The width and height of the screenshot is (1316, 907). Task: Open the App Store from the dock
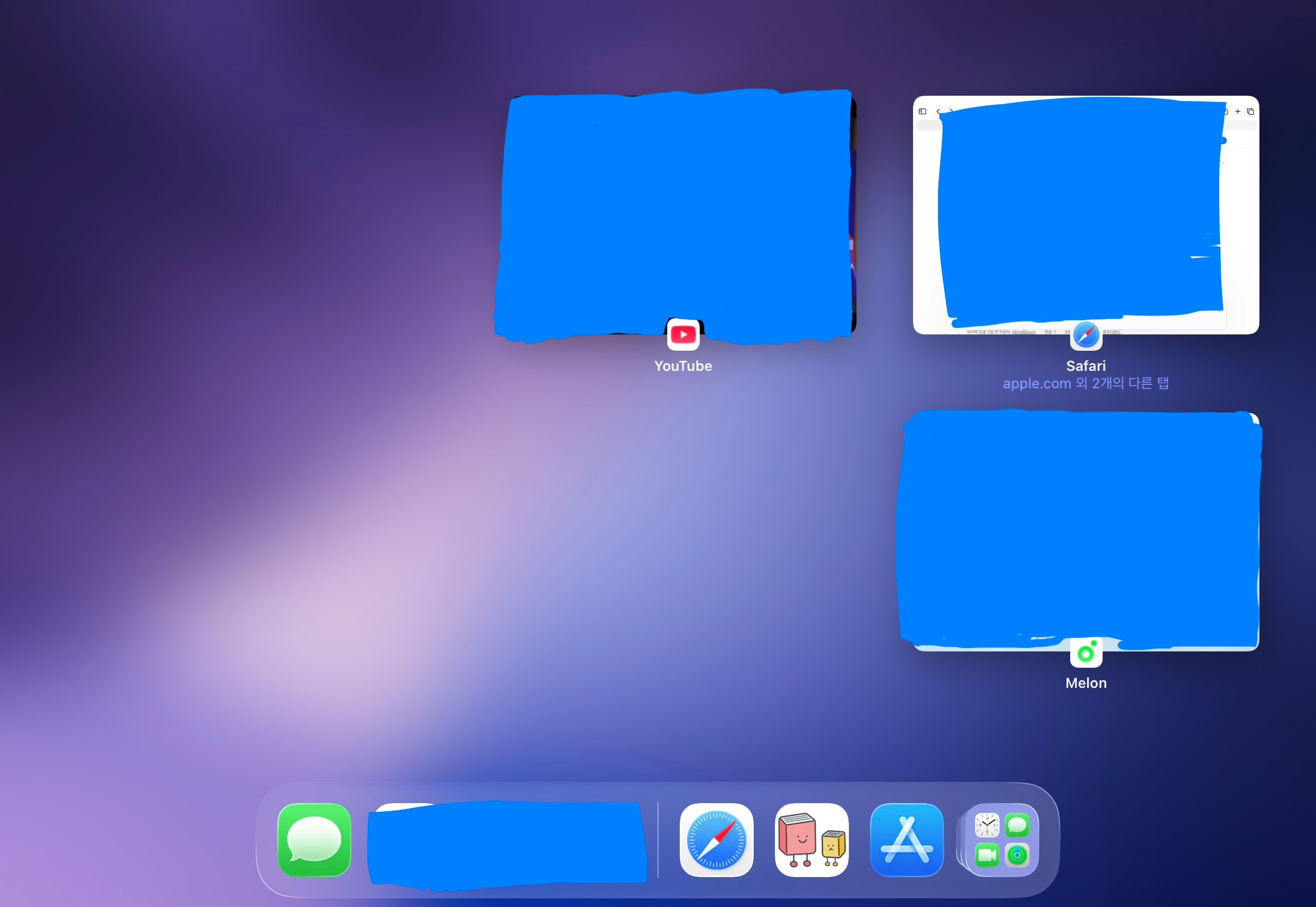(907, 840)
